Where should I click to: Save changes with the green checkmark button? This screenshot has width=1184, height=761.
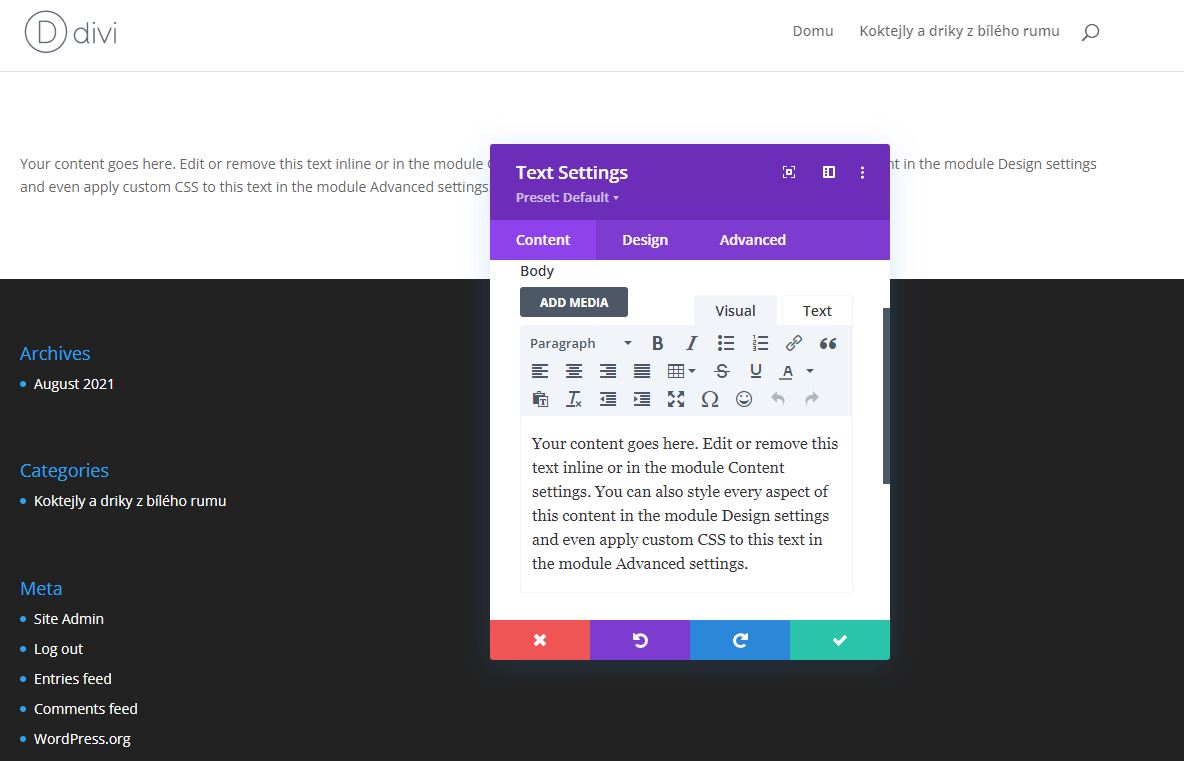click(x=840, y=640)
